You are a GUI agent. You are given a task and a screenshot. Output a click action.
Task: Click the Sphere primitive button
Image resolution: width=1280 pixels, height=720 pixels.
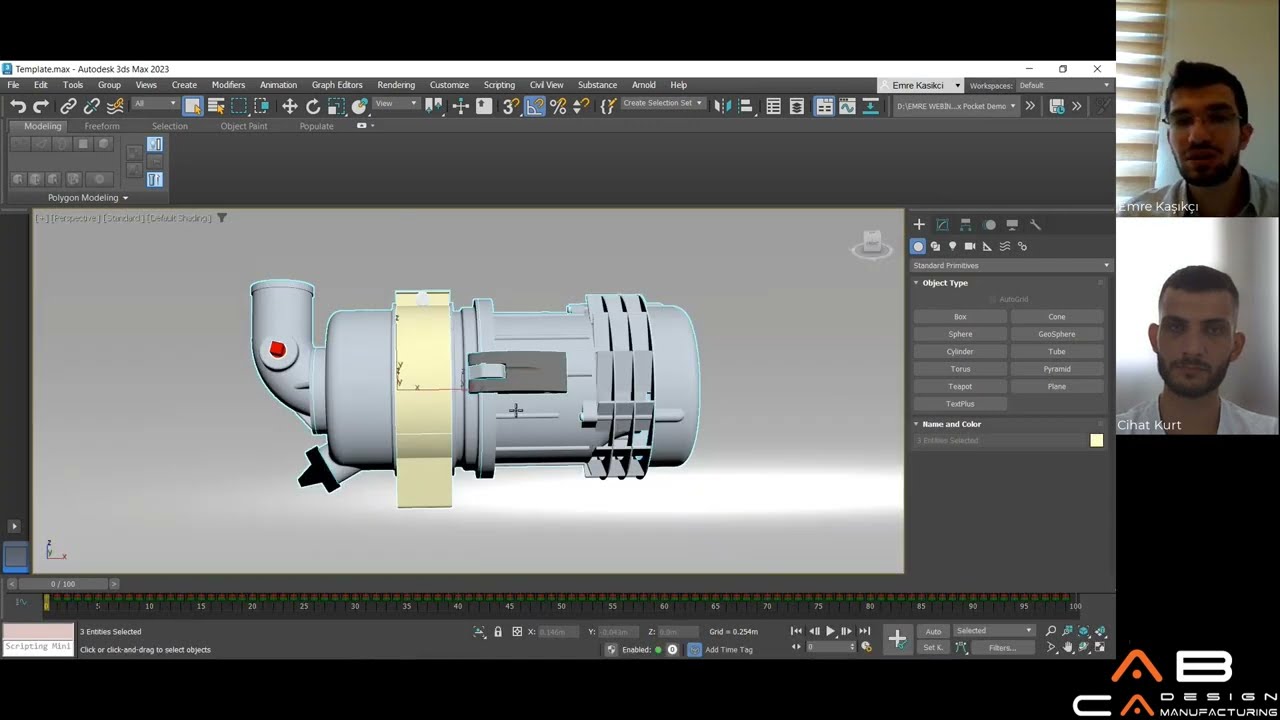(960, 334)
